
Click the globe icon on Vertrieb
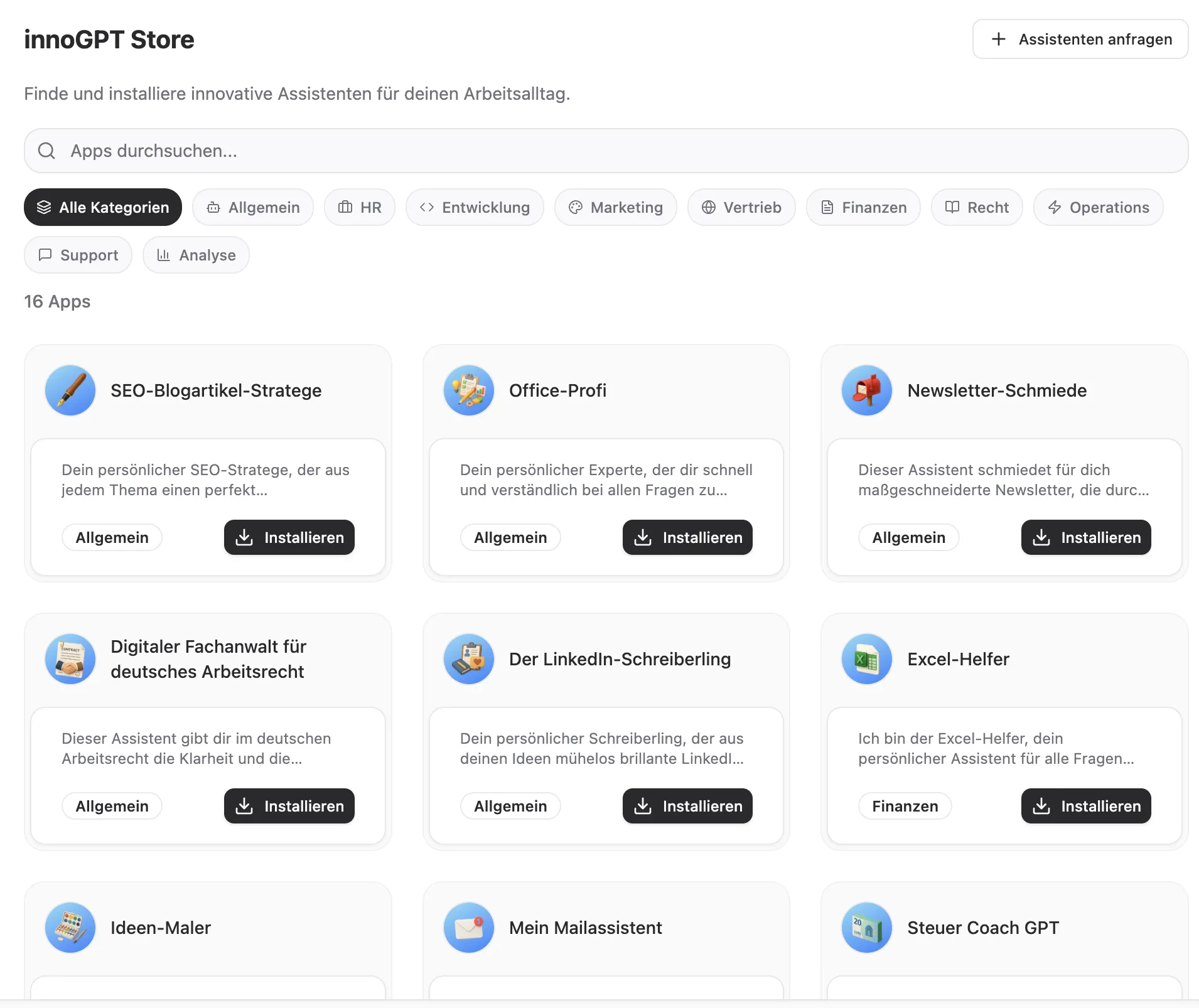pos(709,207)
